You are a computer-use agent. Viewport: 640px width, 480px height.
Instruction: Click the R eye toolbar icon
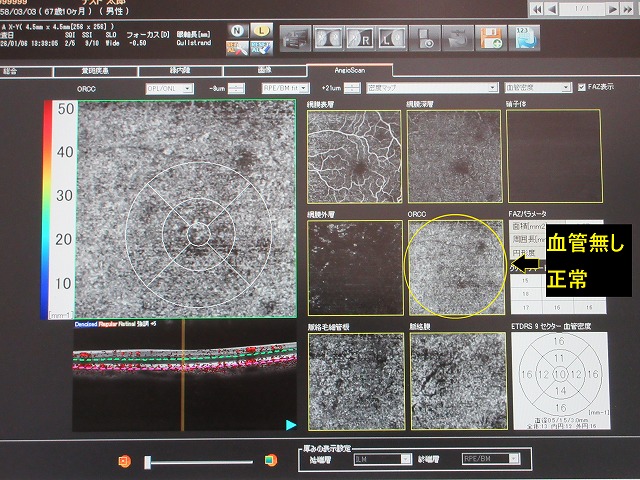[x=360, y=39]
